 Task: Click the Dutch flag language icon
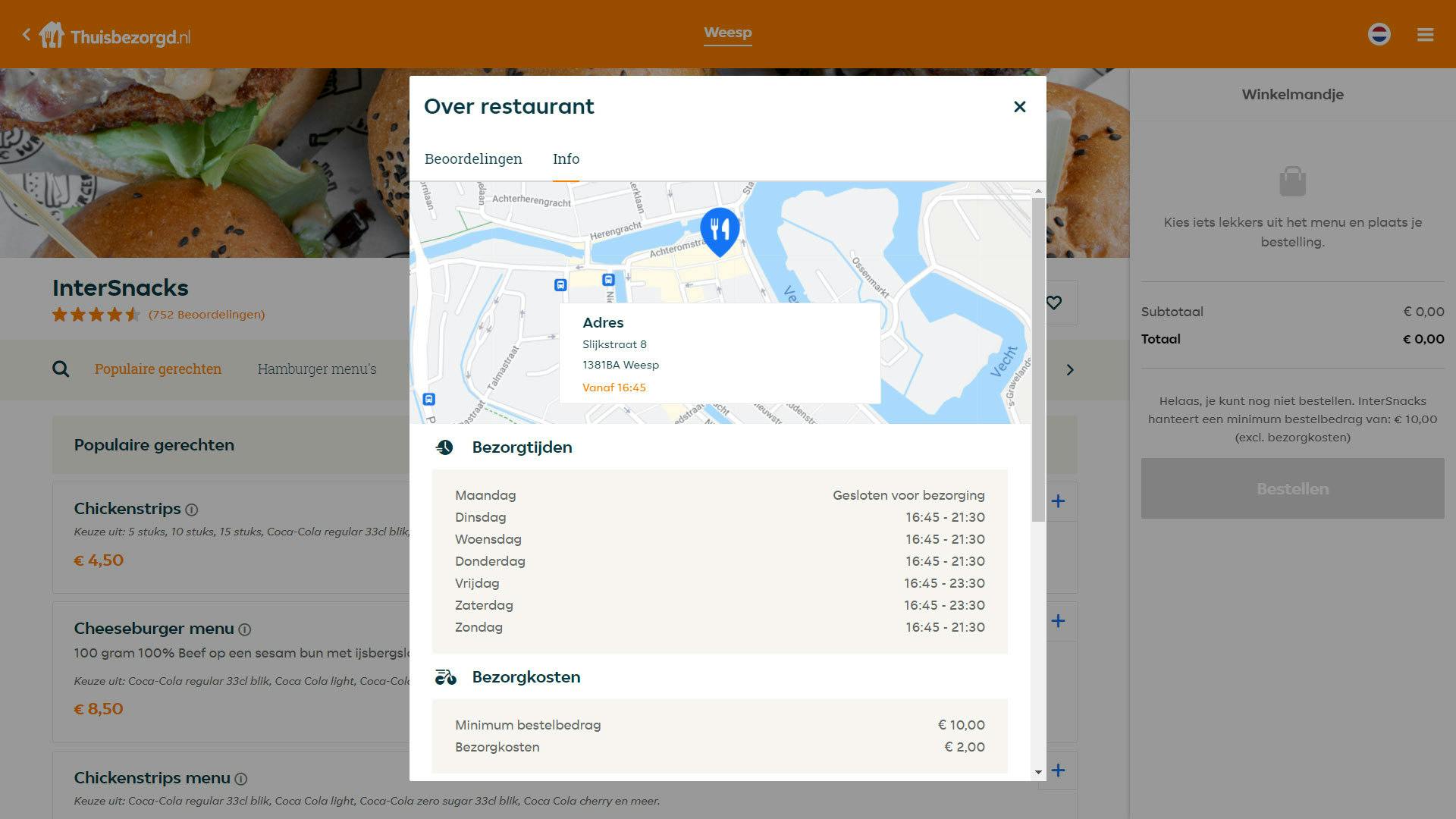tap(1379, 34)
